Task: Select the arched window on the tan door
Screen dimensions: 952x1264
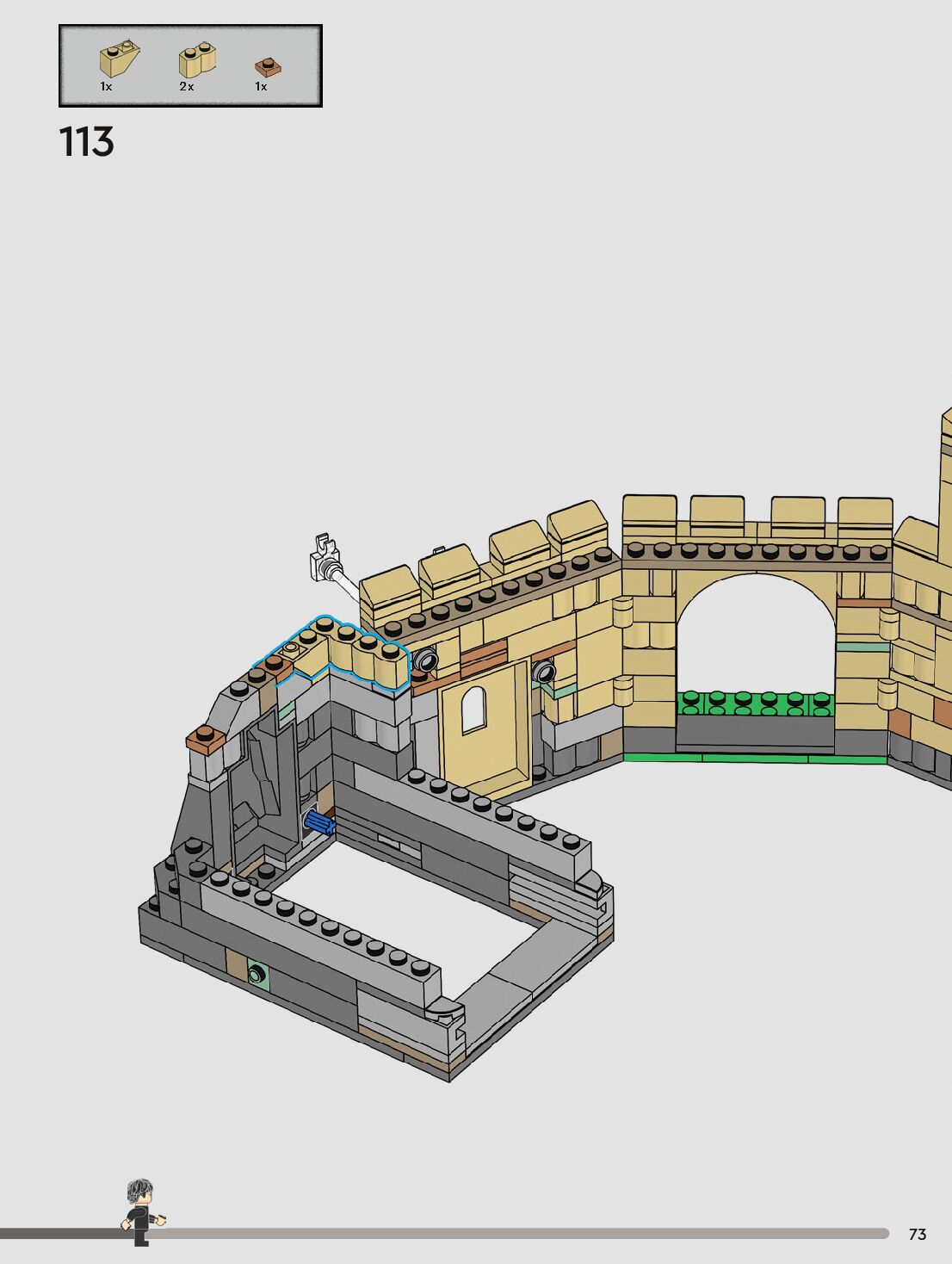Action: coord(473,711)
